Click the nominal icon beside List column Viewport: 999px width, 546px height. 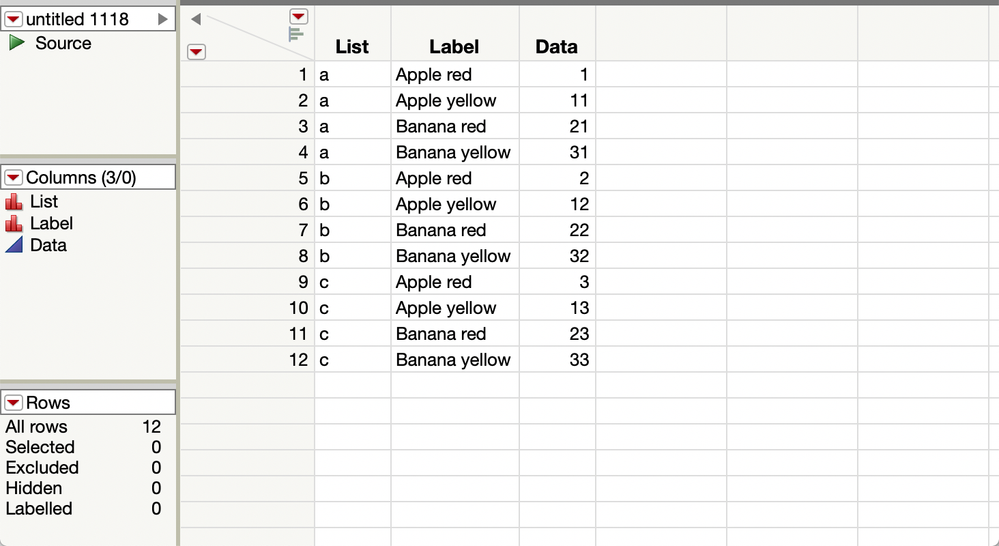click(14, 202)
